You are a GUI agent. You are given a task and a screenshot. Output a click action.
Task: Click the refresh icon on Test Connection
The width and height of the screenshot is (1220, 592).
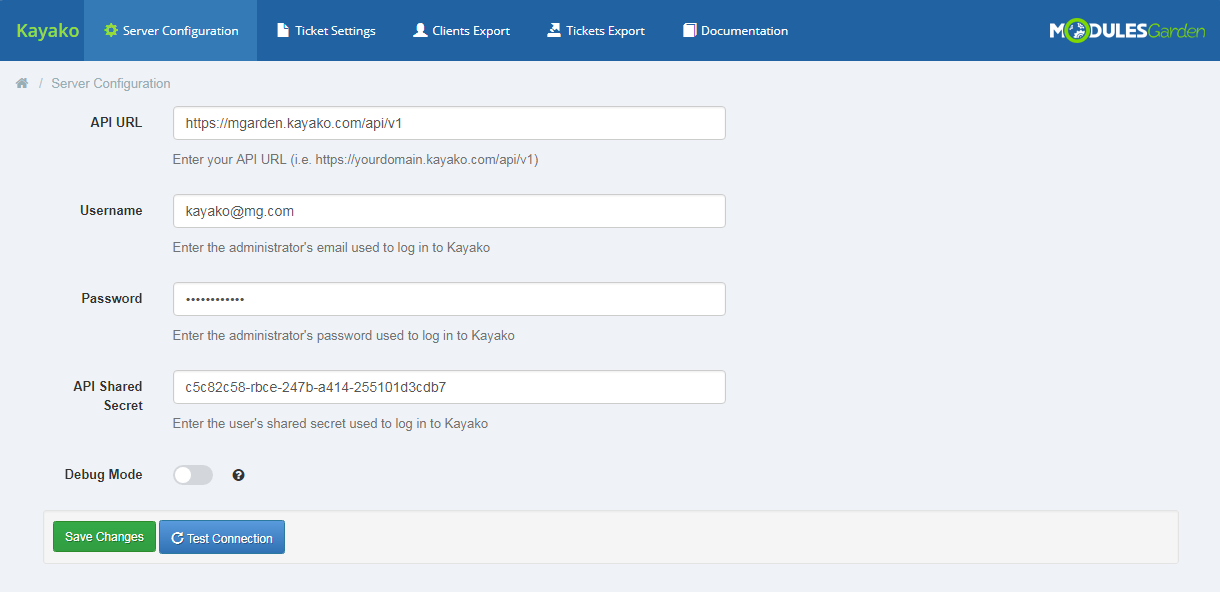tap(177, 538)
